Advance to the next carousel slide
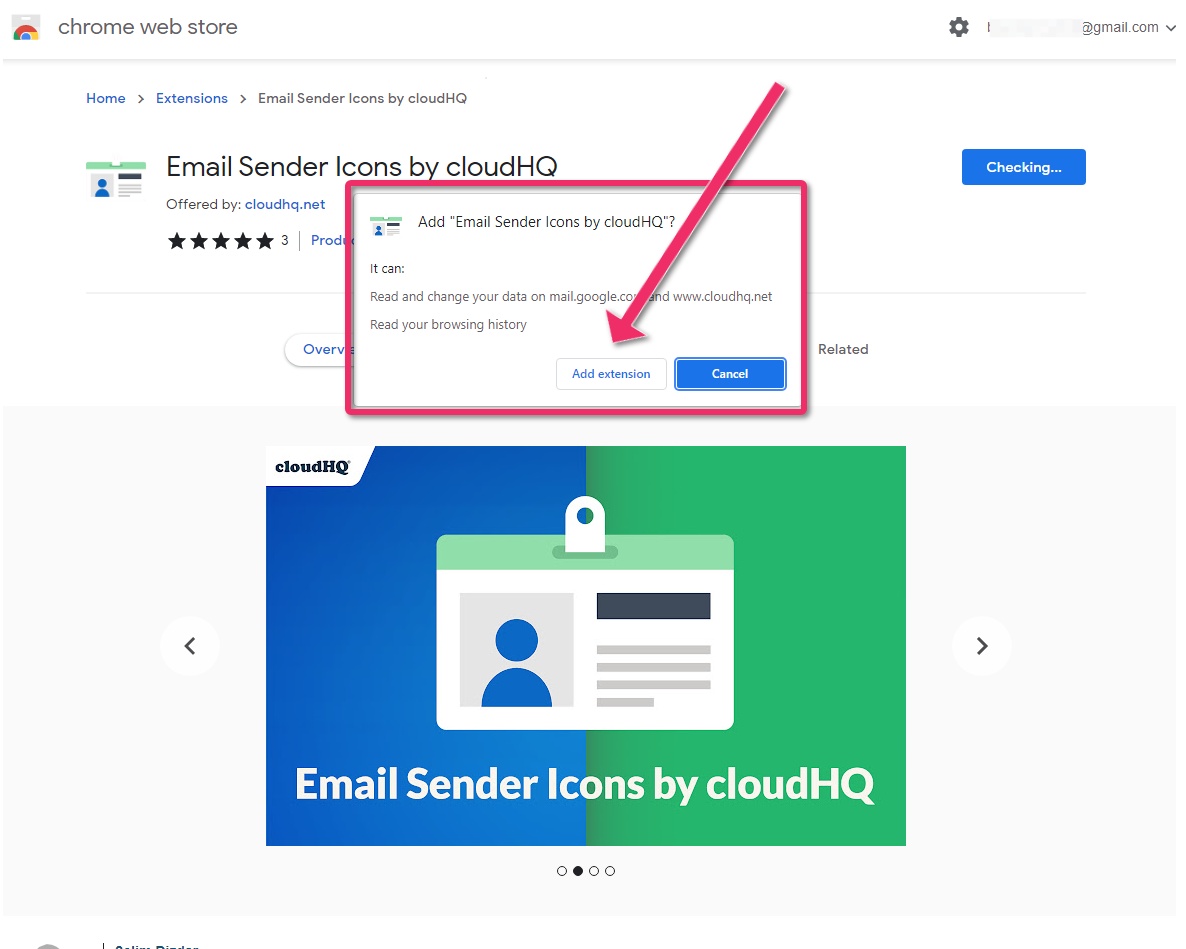The image size is (1186, 949). (981, 646)
